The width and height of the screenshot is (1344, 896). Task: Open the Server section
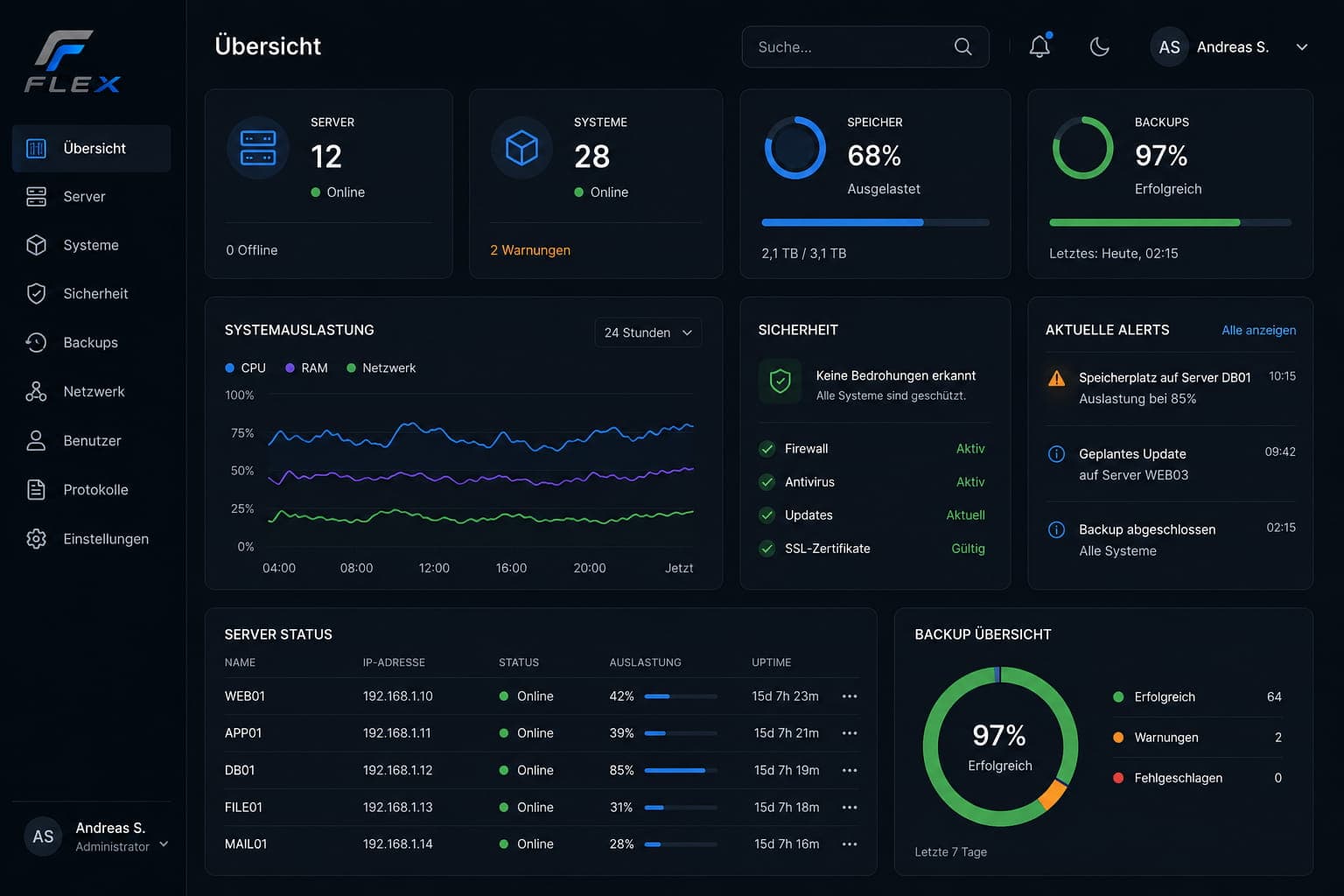[91, 197]
